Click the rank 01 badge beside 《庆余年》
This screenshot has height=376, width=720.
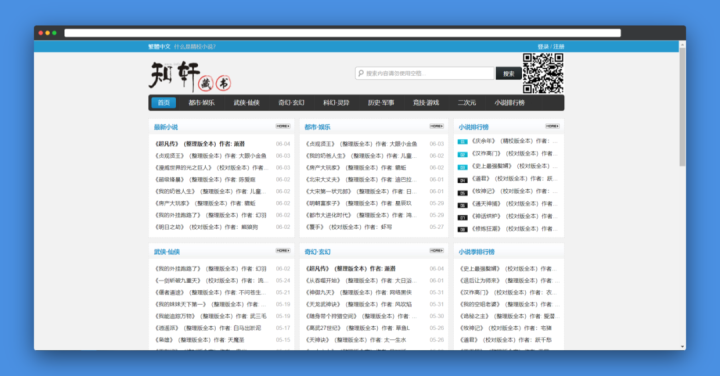coord(462,141)
